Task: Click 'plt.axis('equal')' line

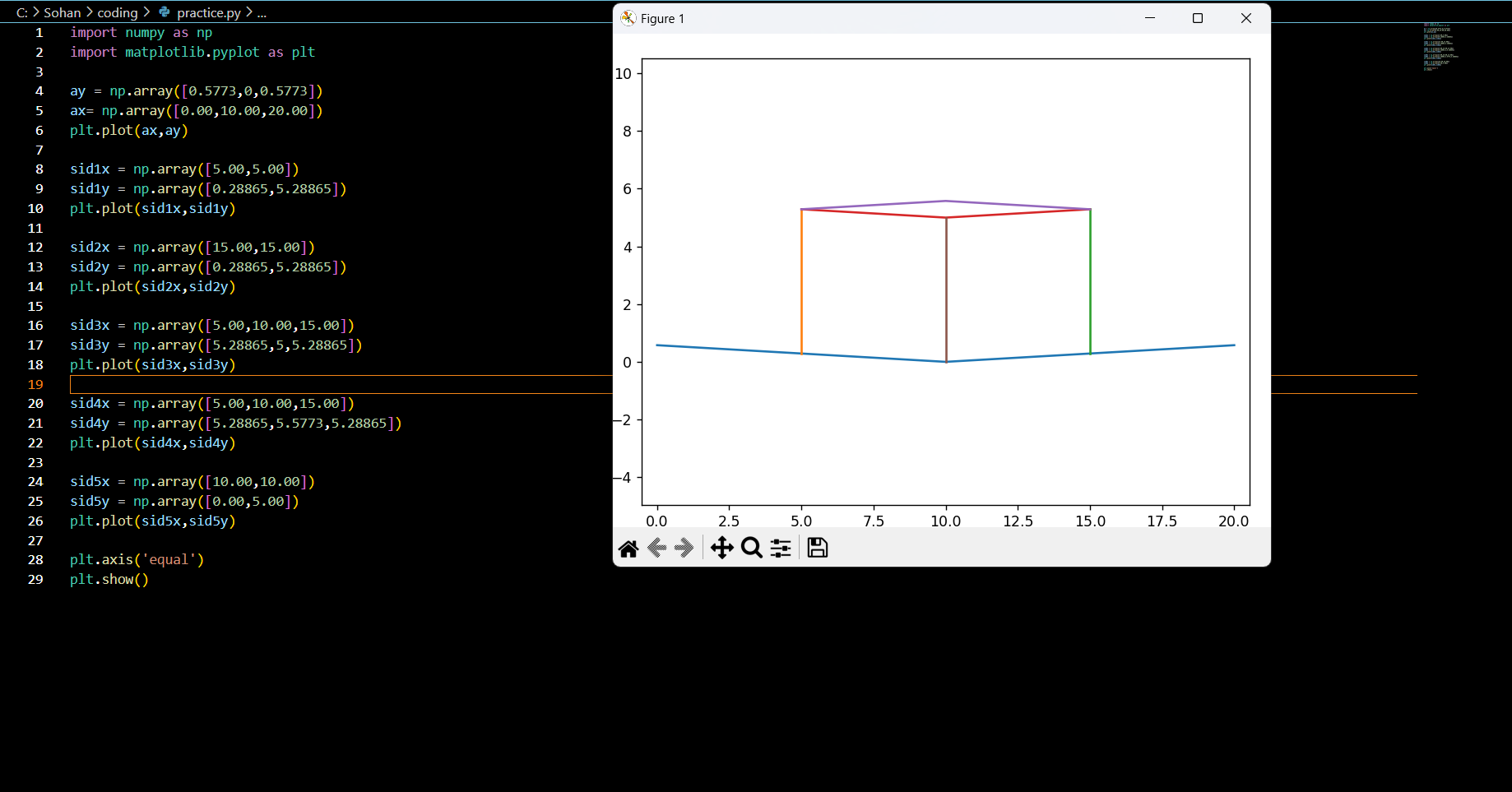Action: (x=137, y=559)
